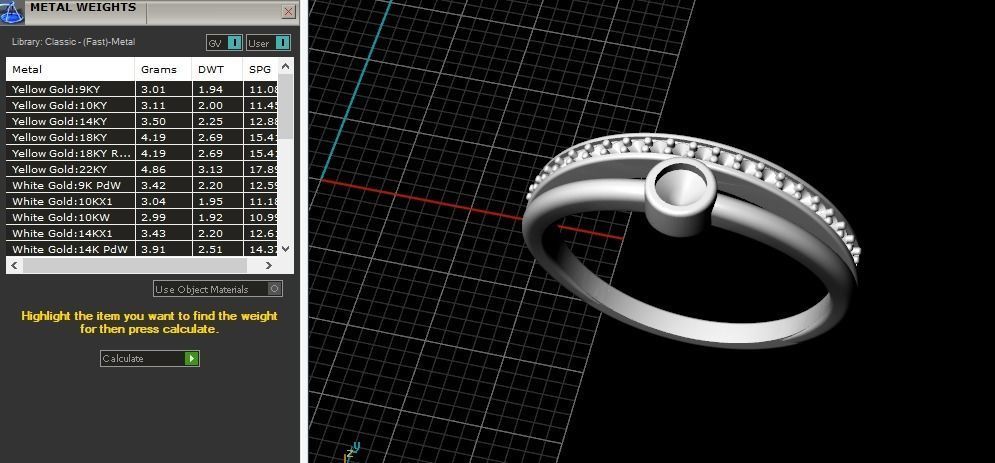Image resolution: width=995 pixels, height=463 pixels.
Task: Click the SPG column header
Action: [x=260, y=69]
